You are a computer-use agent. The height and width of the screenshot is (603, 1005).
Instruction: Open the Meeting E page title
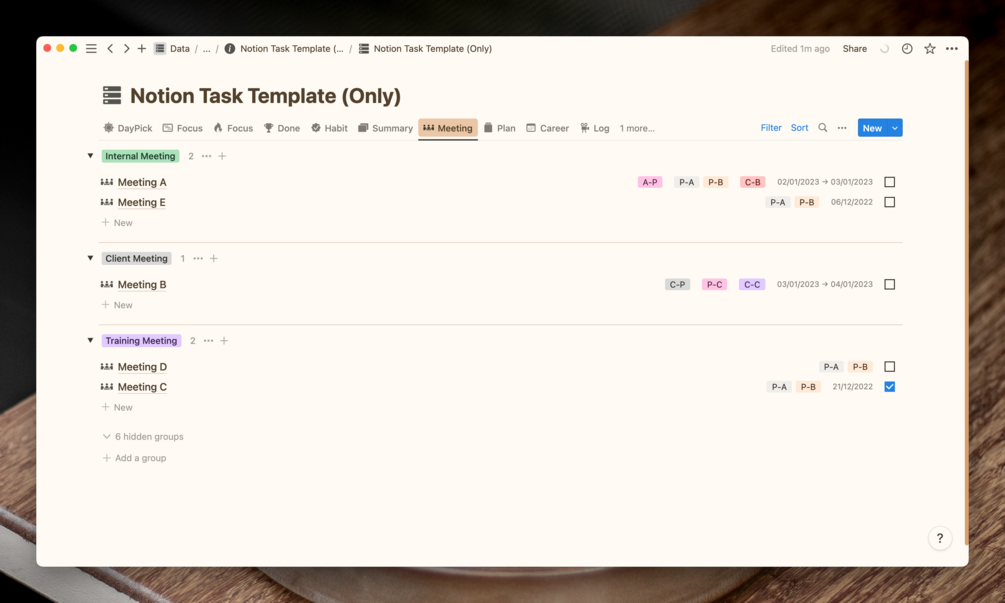[142, 202]
